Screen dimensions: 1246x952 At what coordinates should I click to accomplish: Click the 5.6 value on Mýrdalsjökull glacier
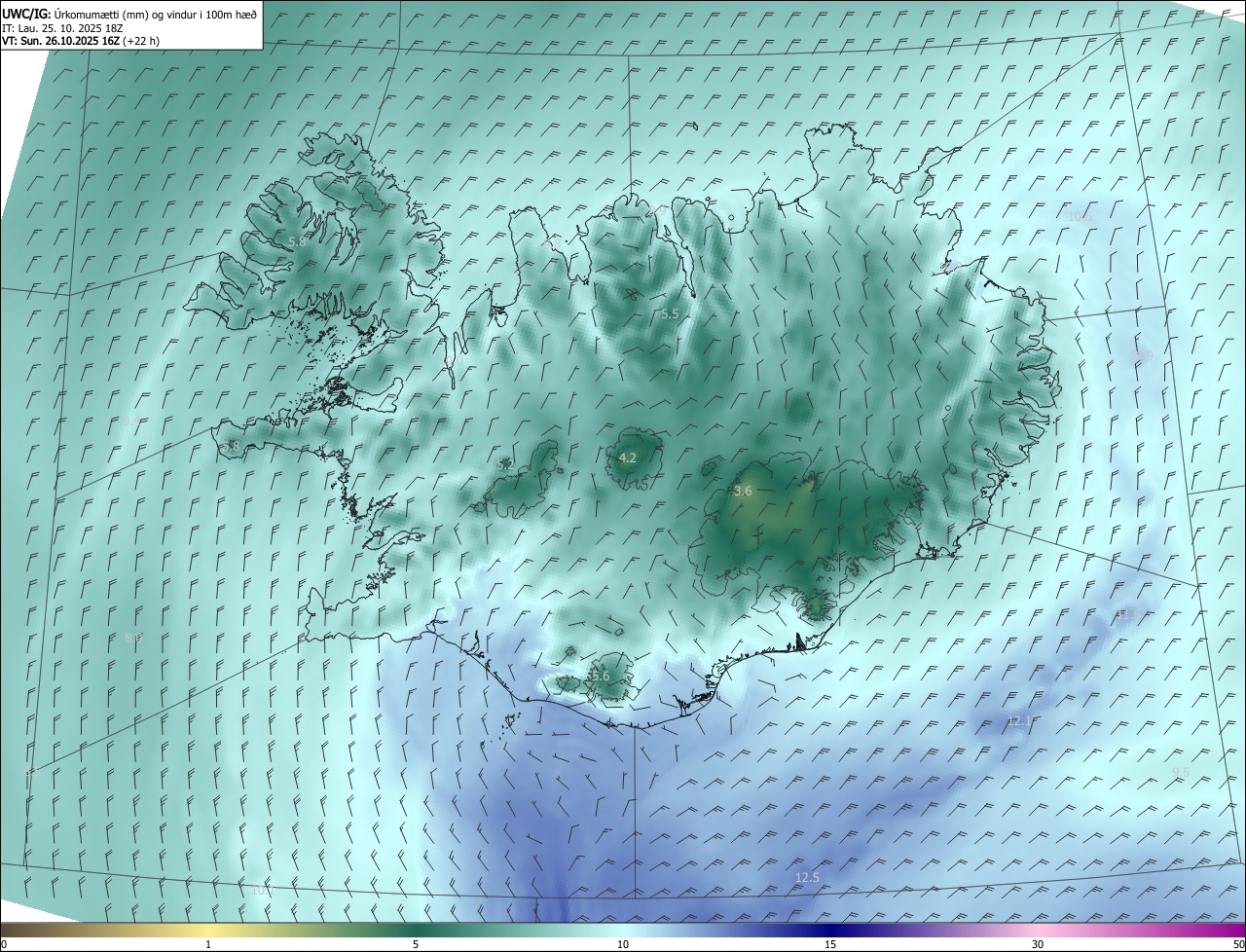(600, 676)
